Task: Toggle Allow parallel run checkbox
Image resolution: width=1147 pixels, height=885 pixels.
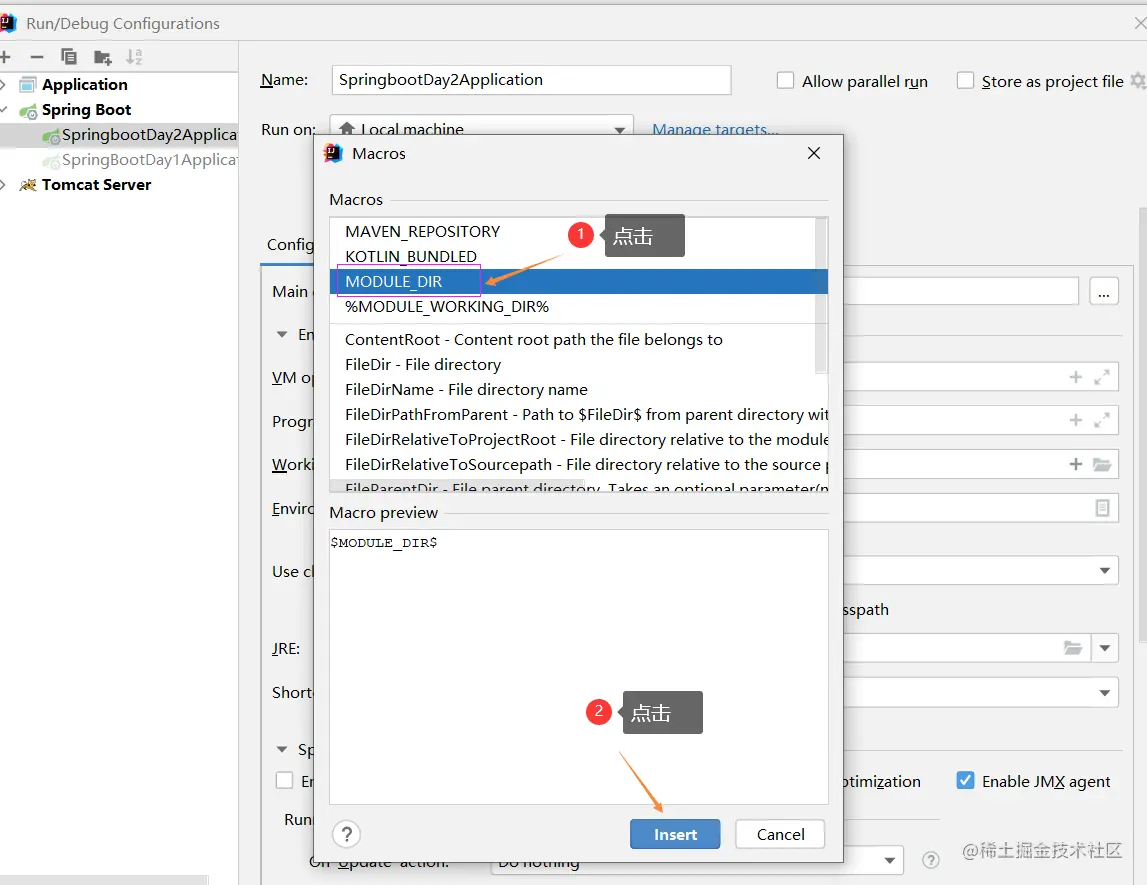Action: 785,80
